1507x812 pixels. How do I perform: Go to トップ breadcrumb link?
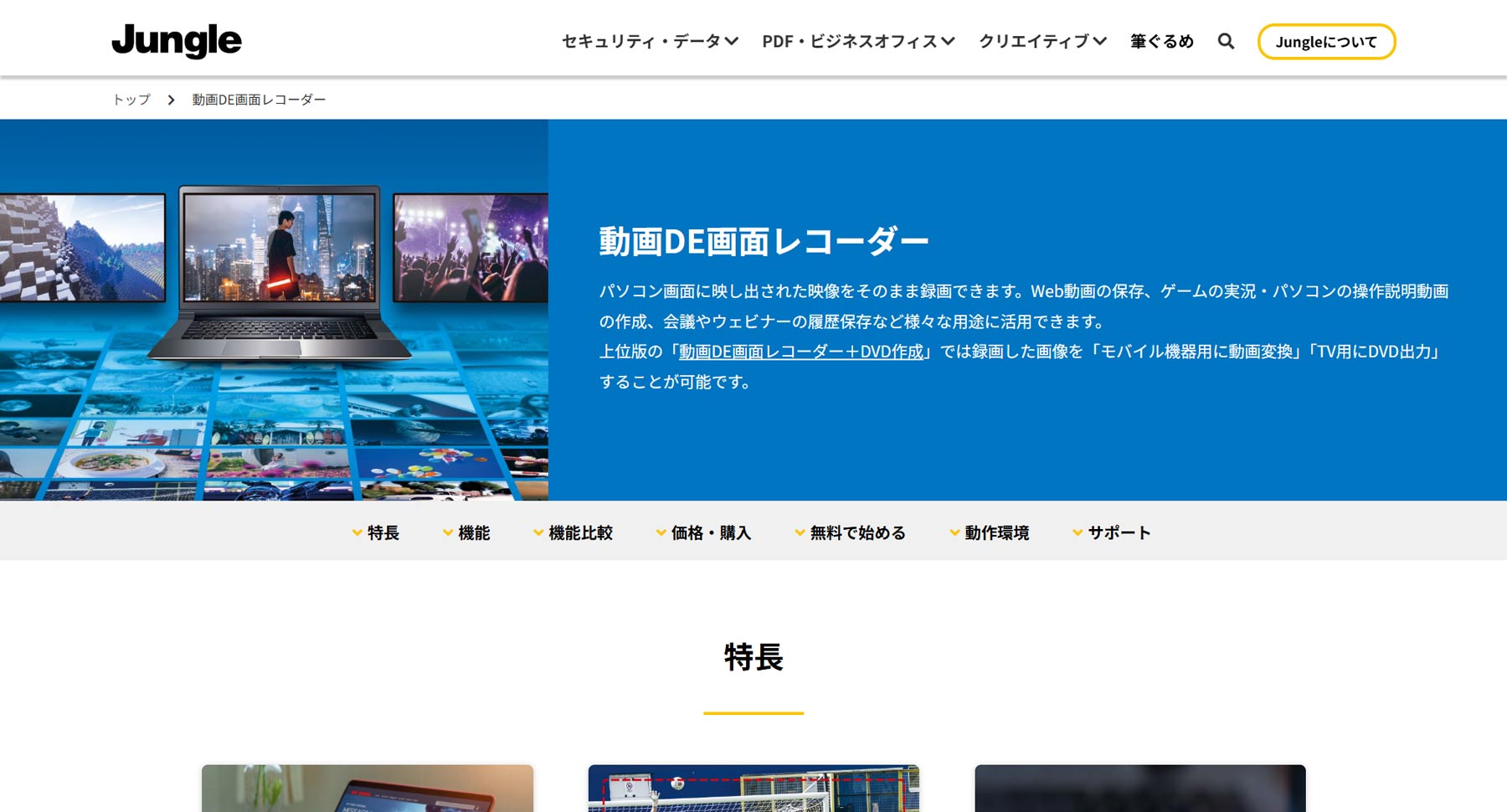coord(131,100)
